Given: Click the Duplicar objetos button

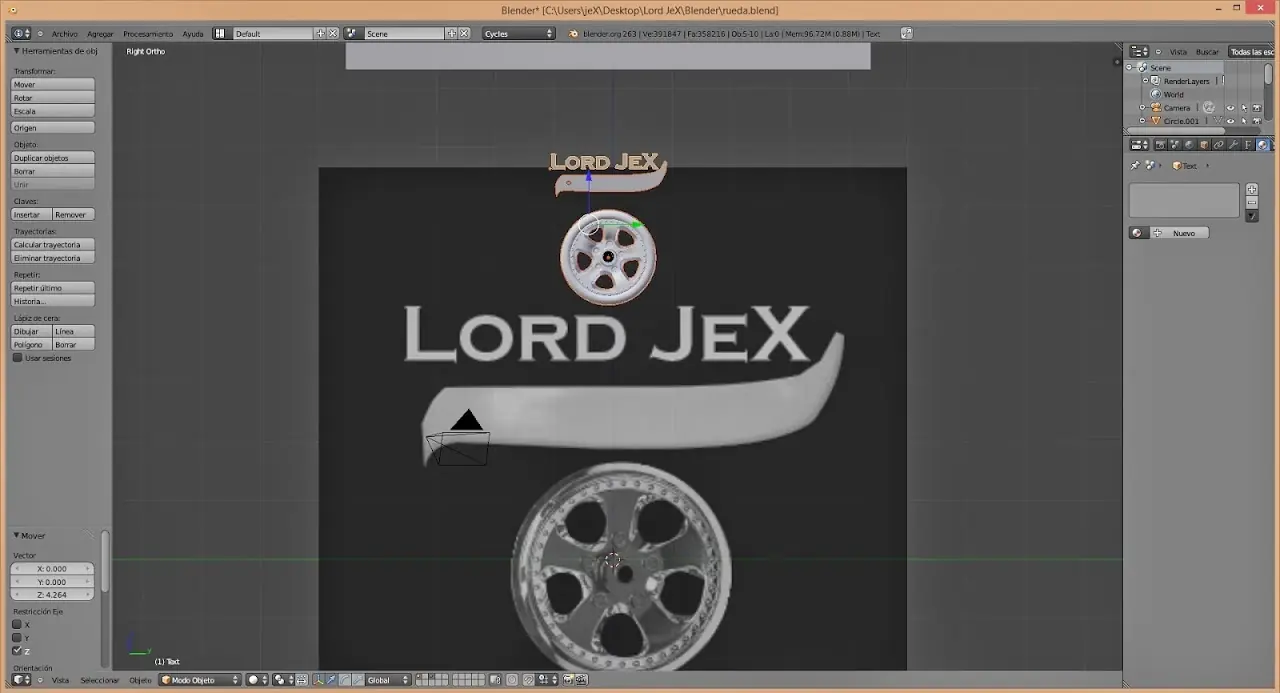Looking at the screenshot, I should point(53,158).
